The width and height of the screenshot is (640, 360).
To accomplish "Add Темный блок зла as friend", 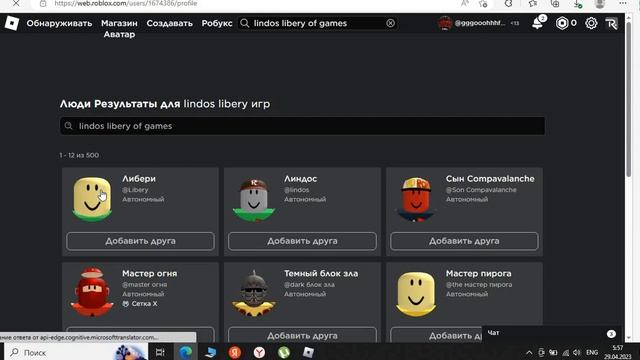I will pos(302,335).
